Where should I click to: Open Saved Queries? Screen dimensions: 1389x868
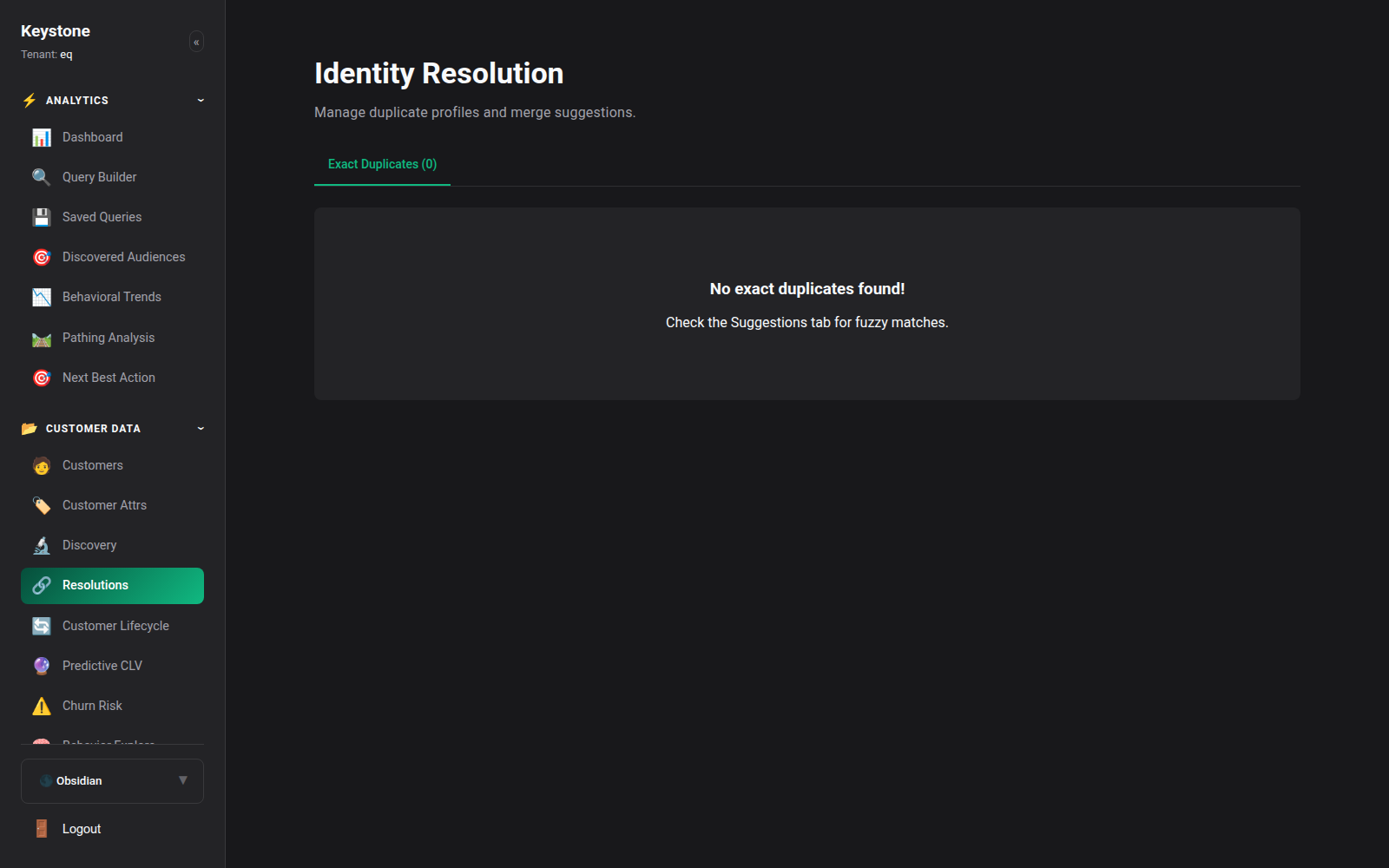point(112,217)
